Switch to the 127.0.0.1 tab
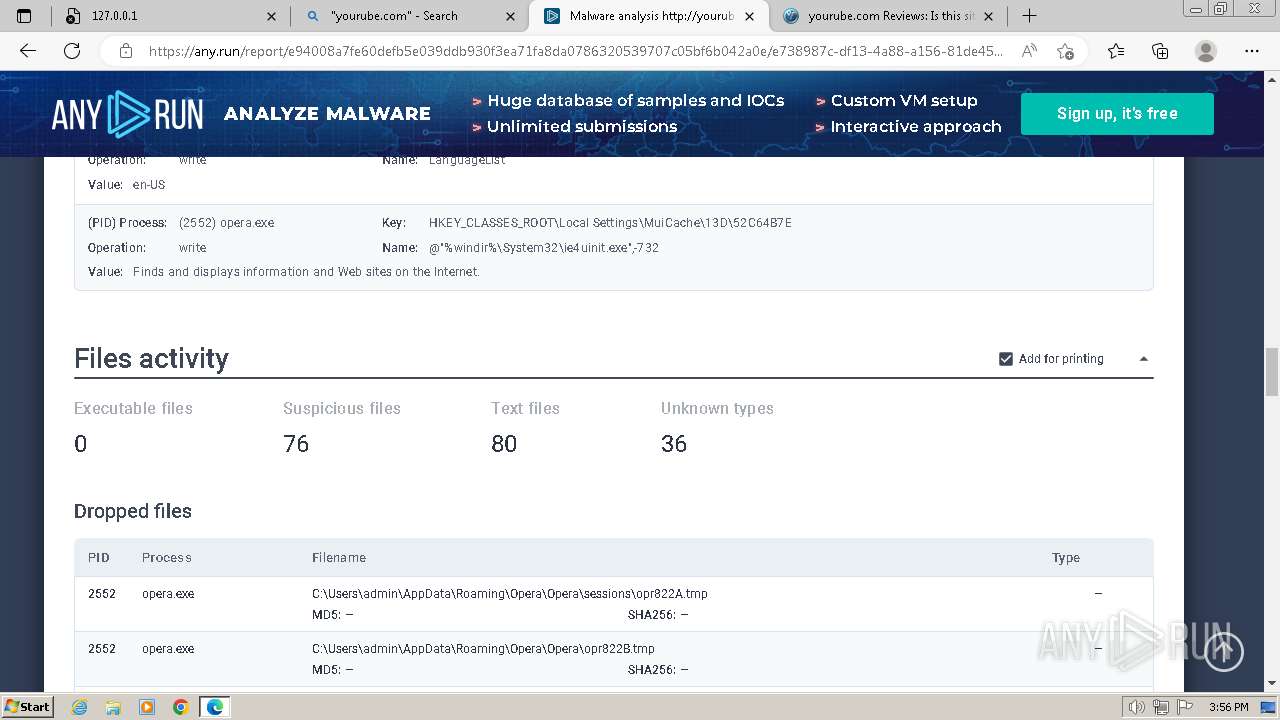The image size is (1280, 720). 171,16
